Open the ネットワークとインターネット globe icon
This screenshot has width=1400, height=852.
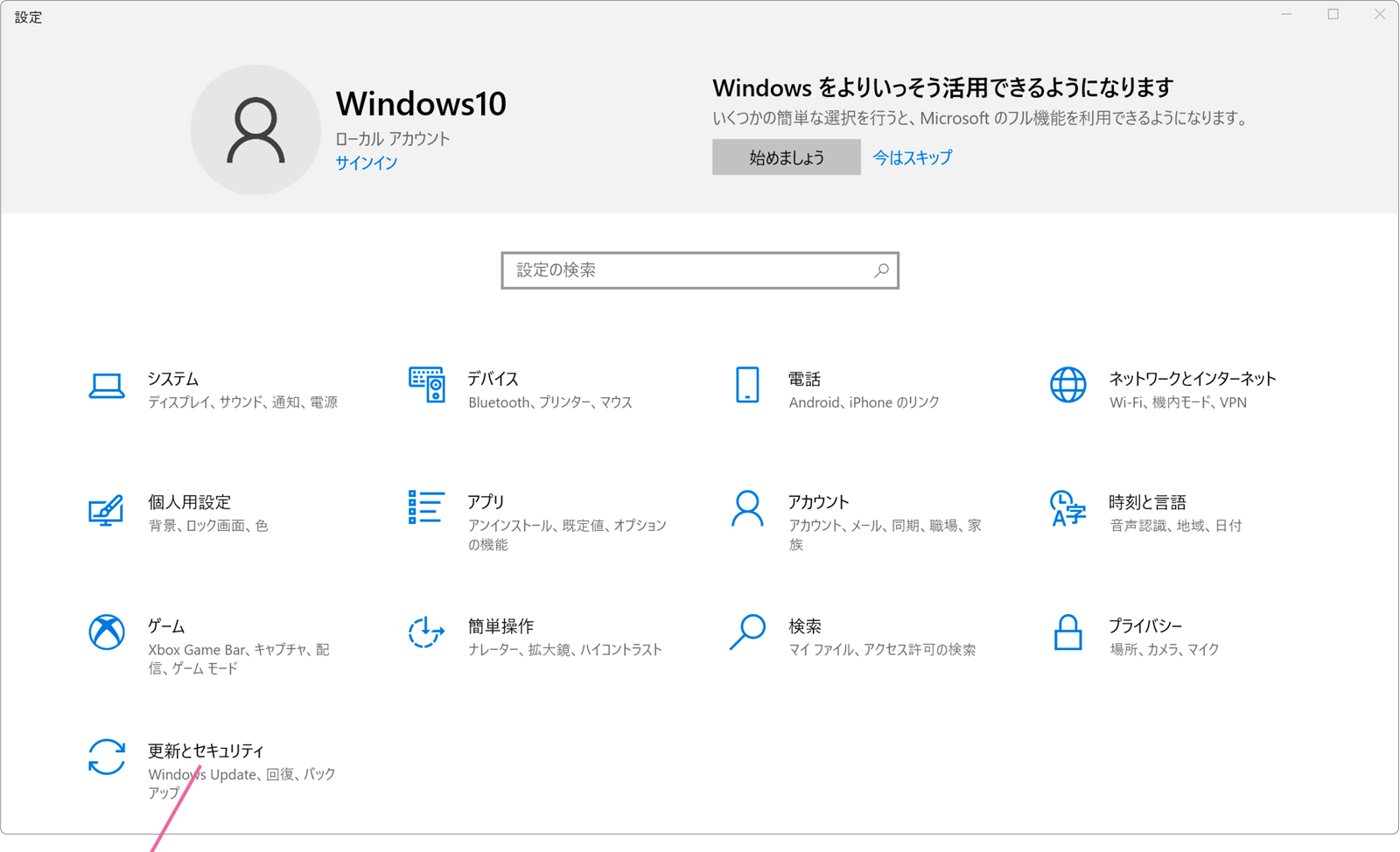coord(1067,385)
